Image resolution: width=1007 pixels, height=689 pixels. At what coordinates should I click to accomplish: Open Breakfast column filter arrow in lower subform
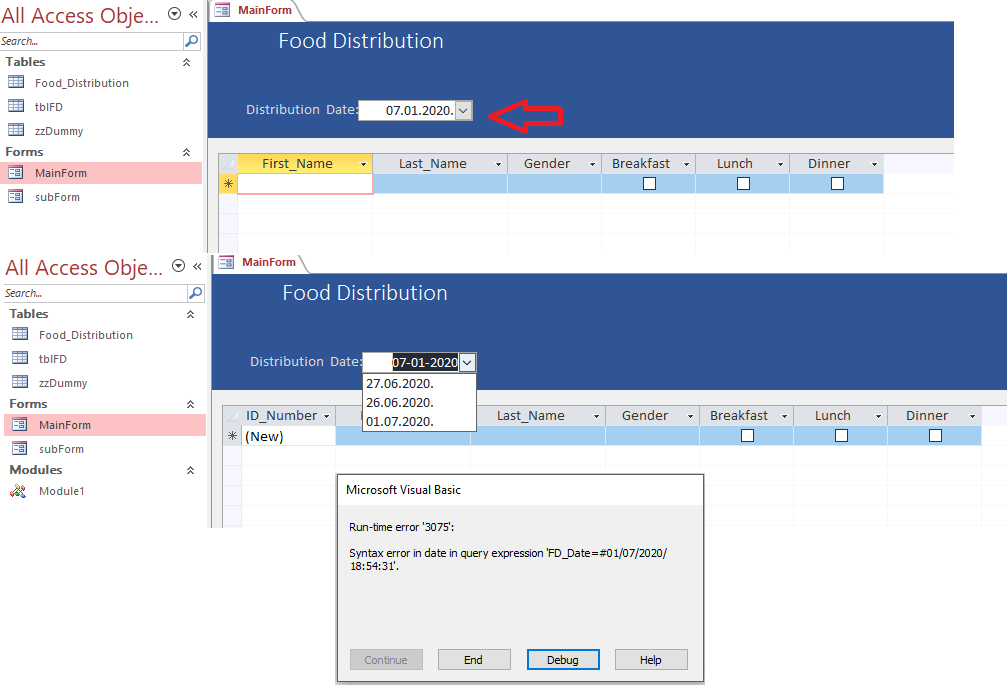pos(784,416)
